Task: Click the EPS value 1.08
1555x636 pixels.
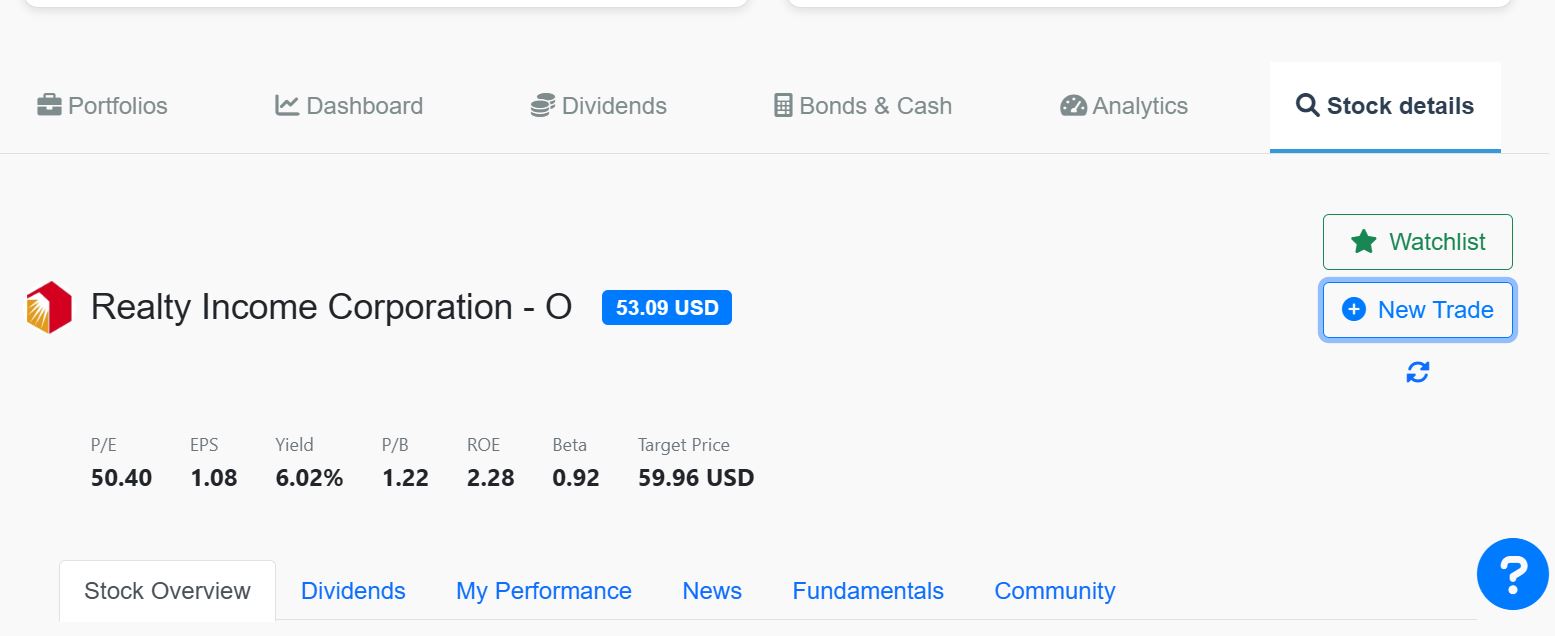Action: [214, 478]
